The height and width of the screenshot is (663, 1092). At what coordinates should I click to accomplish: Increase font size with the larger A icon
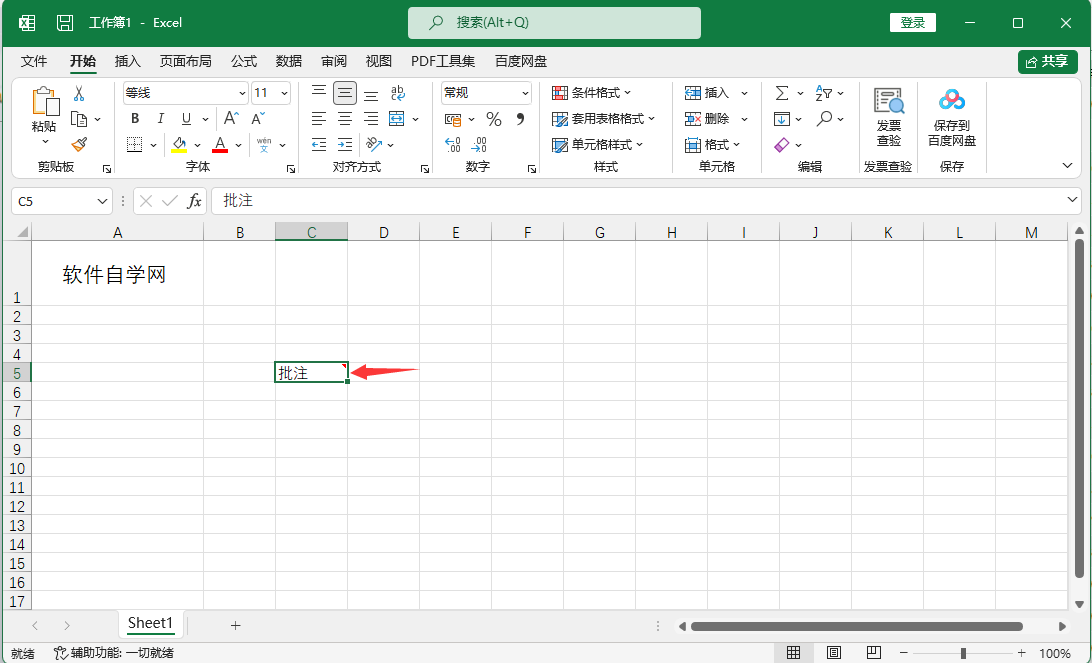click(231, 118)
